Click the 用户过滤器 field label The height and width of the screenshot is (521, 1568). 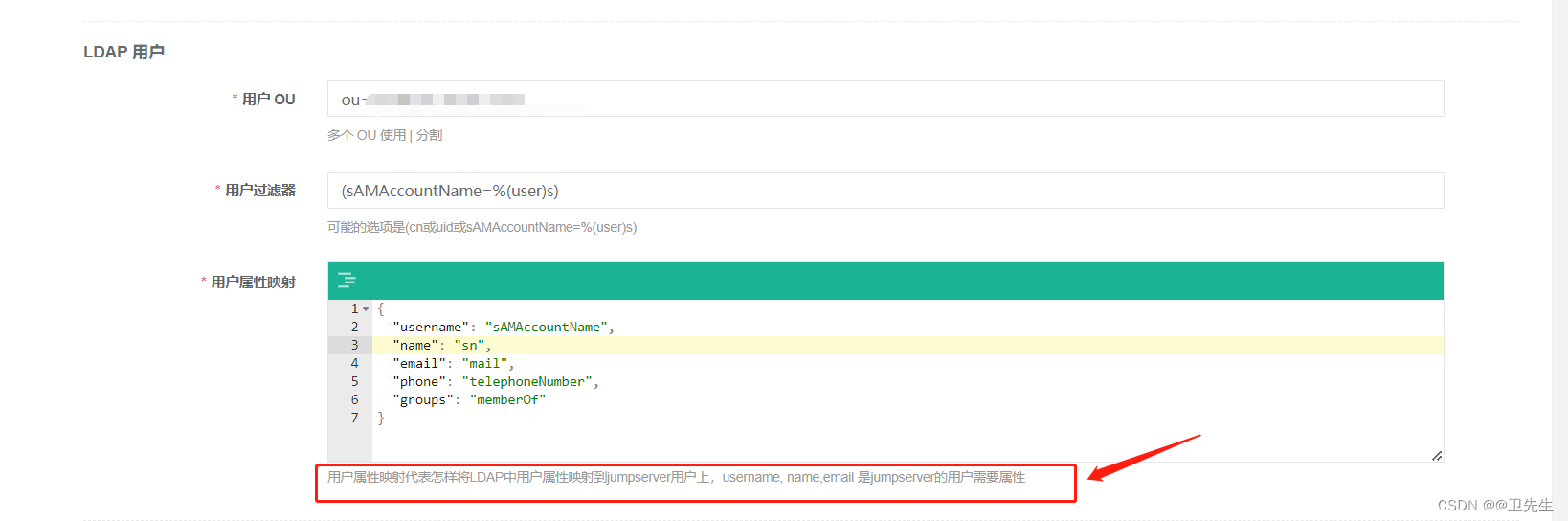pyautogui.click(x=260, y=190)
